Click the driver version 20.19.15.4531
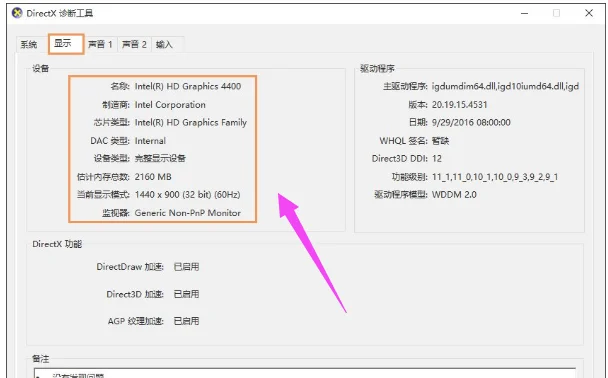Viewport: 608px width, 378px height. pyautogui.click(x=459, y=105)
